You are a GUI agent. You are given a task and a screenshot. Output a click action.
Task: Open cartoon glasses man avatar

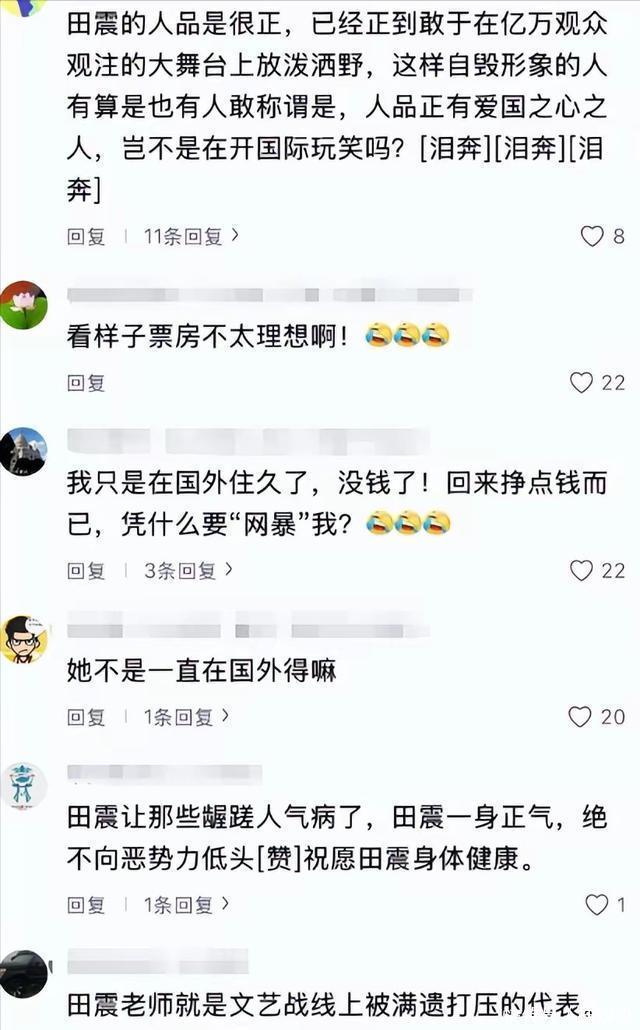[x=24, y=640]
